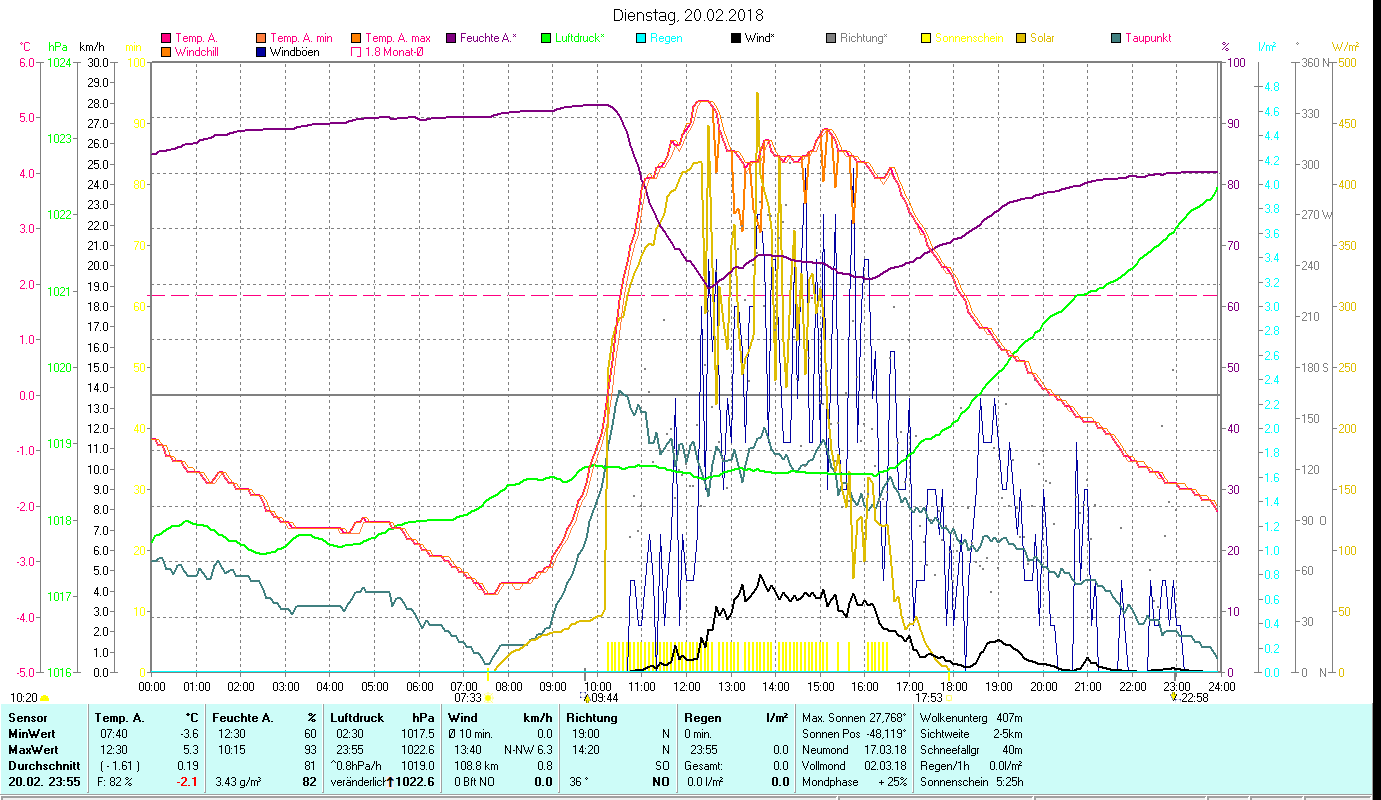Select the gold Solar legend swatch
Image resolution: width=1381 pixels, height=800 pixels.
(1020, 39)
